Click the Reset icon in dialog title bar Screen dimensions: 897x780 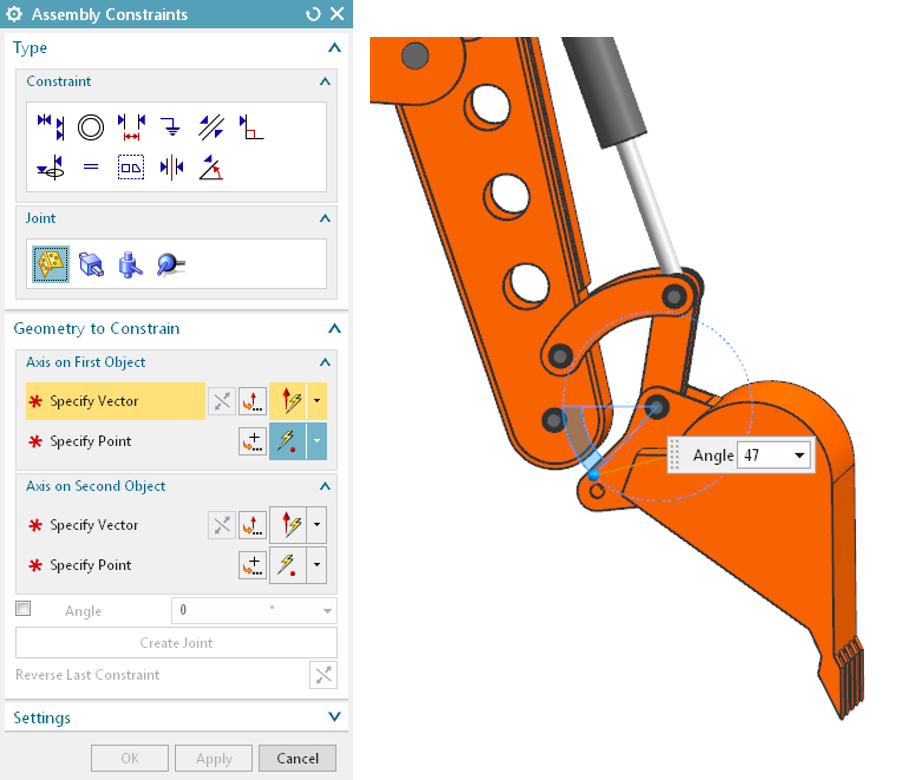(314, 14)
